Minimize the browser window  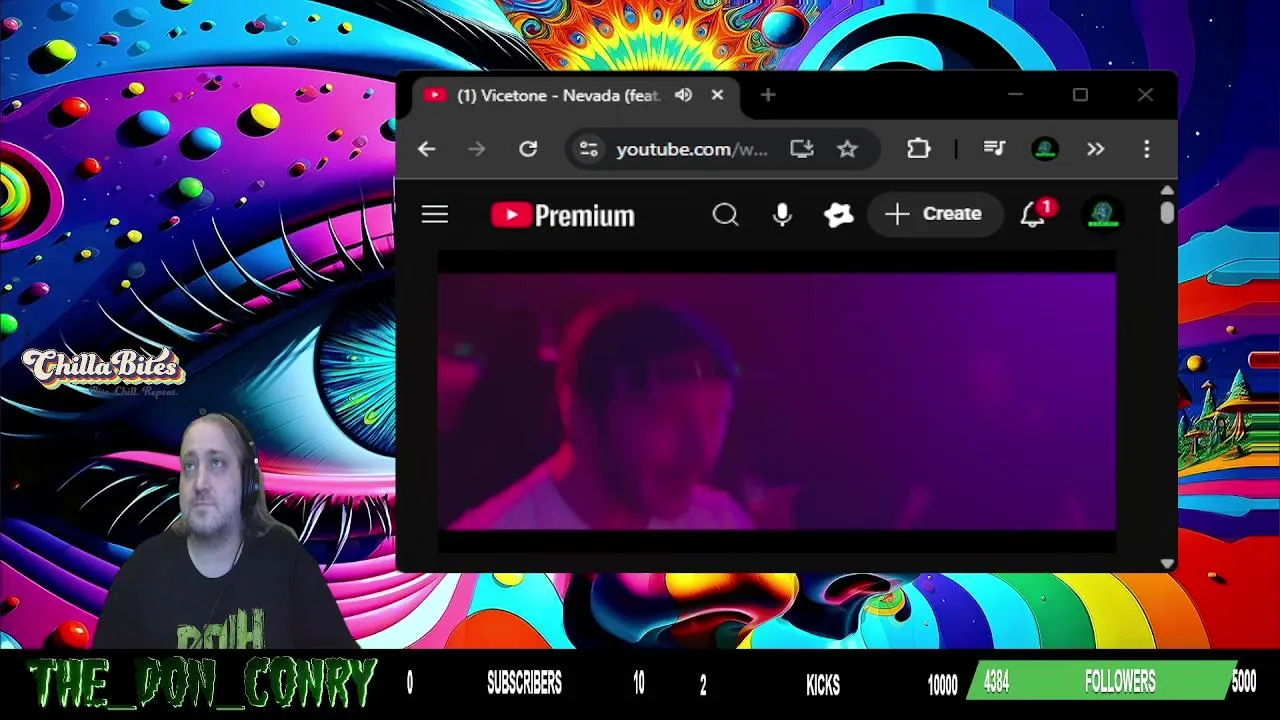1016,95
